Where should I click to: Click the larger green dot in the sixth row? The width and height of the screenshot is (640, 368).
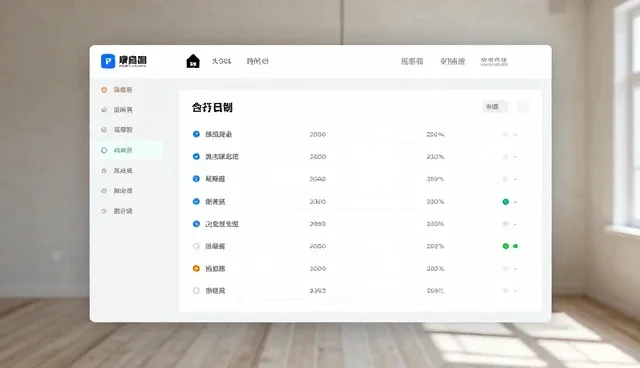[x=506, y=246]
